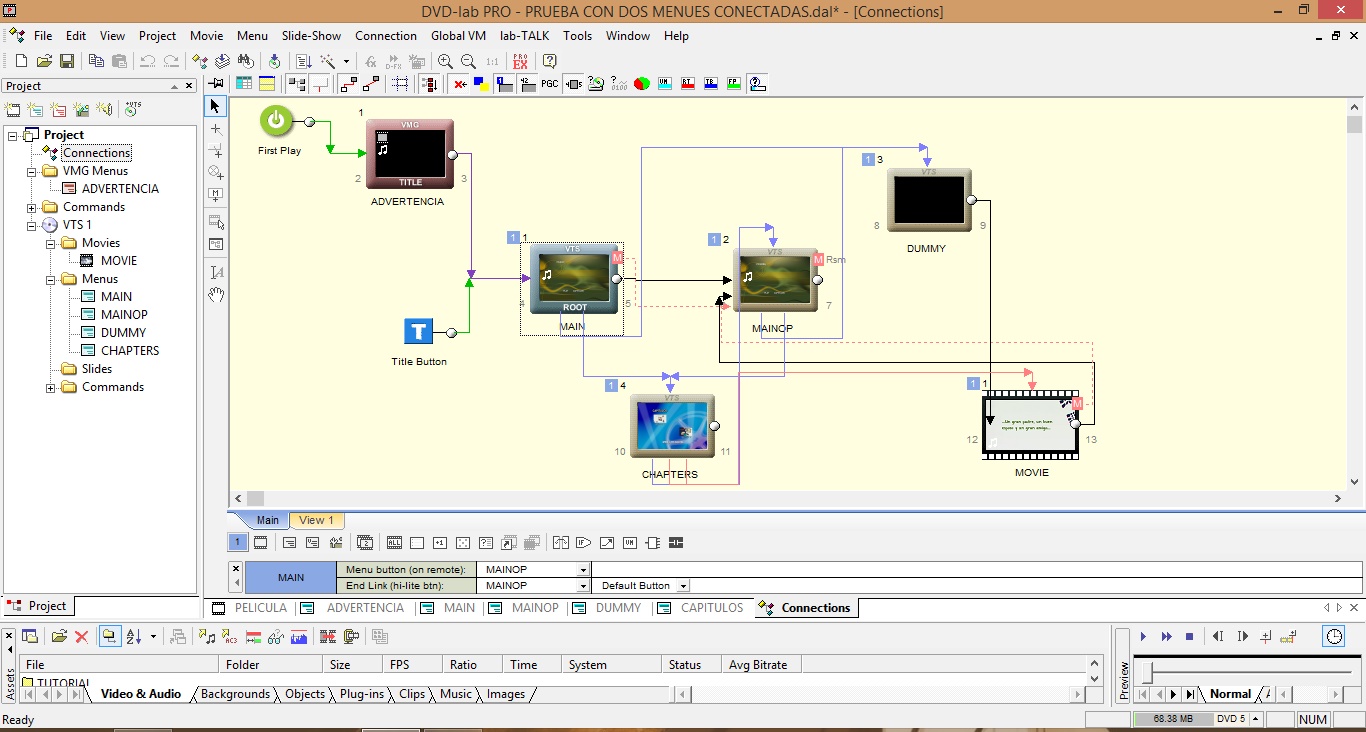The image size is (1366, 732).
Task: Open the lab-TALK menu
Action: pos(524,35)
